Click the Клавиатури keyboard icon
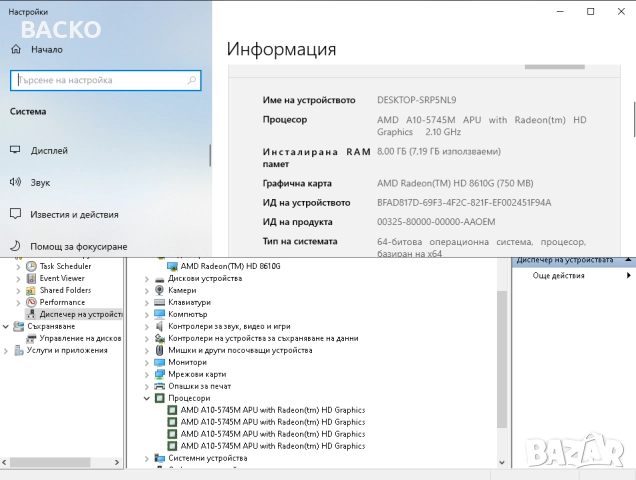 coord(160,302)
